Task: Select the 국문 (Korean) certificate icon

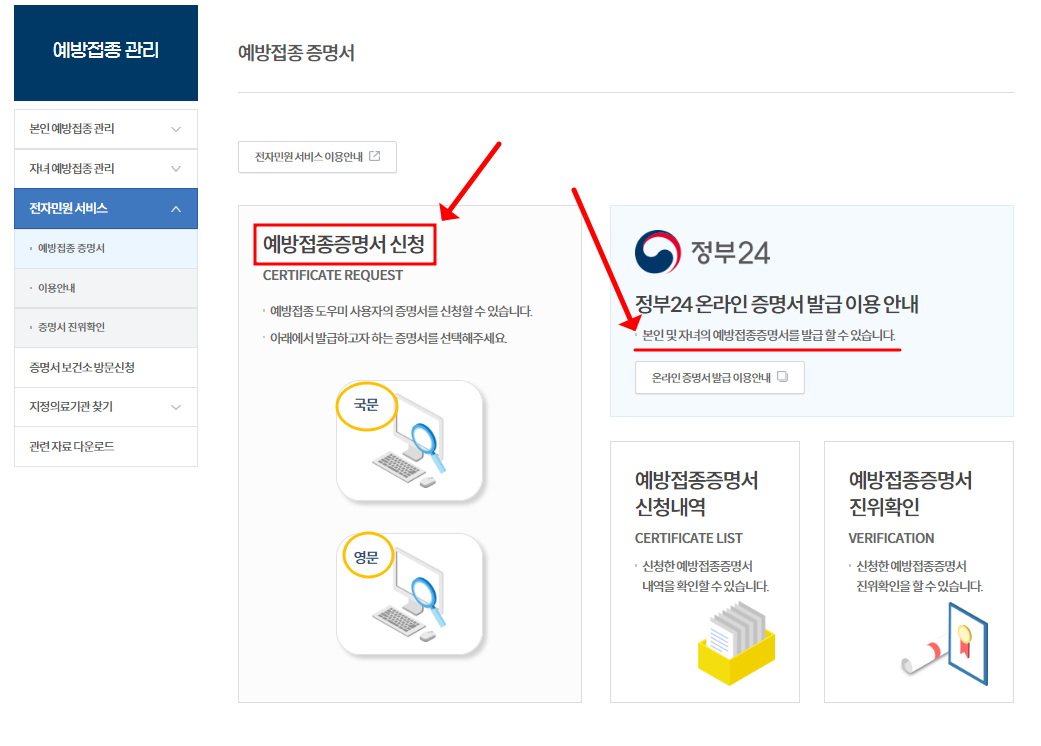Action: (x=409, y=438)
